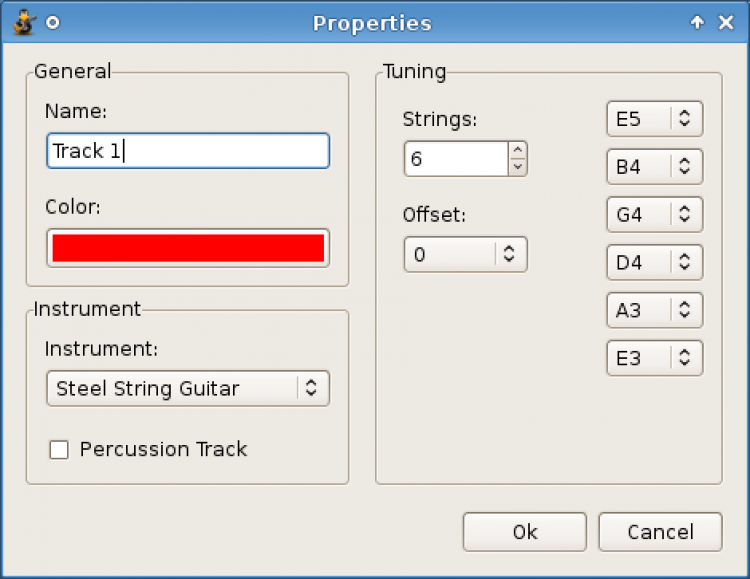Enable the Percussion Track checkbox
This screenshot has width=750, height=579.
(x=60, y=450)
